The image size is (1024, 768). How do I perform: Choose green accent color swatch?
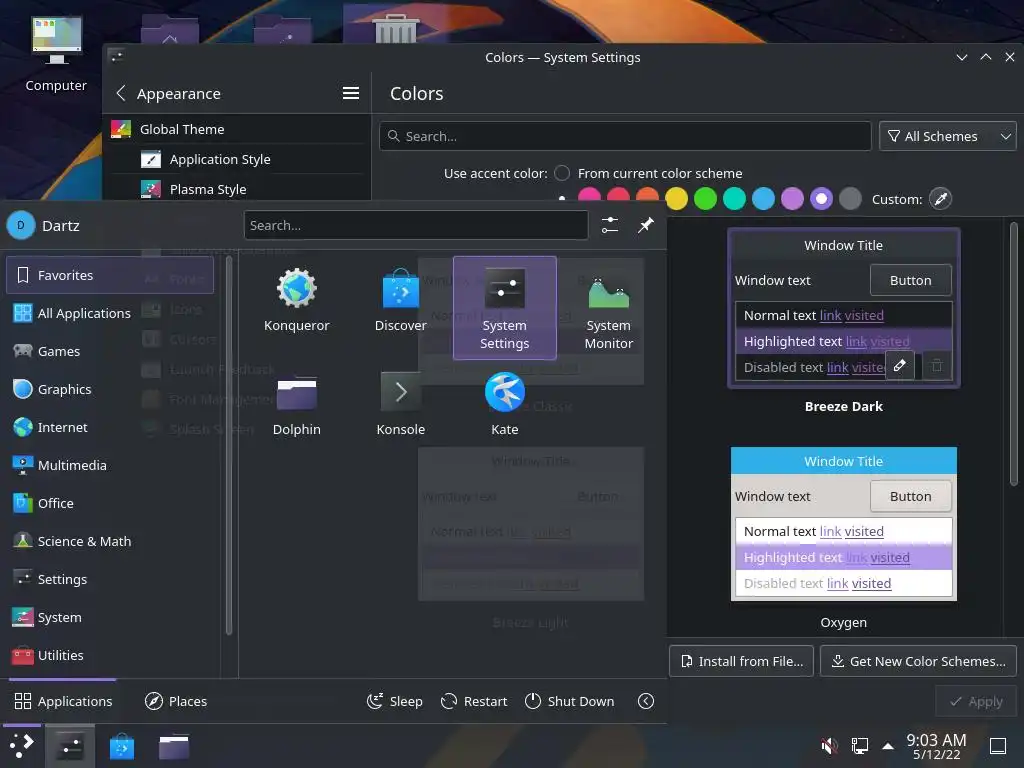[x=705, y=199]
